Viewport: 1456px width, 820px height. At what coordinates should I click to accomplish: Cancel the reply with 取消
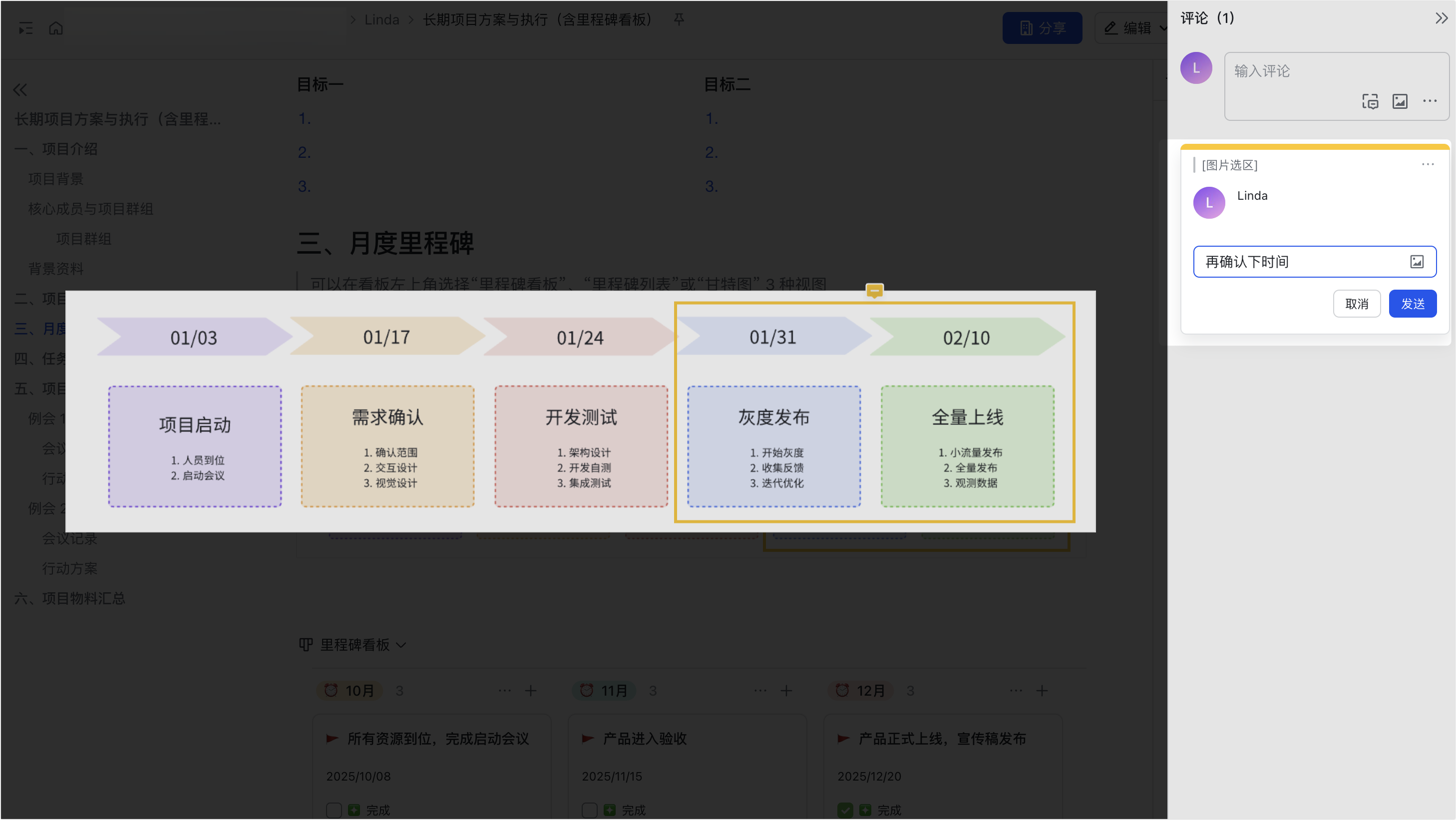(x=1357, y=304)
